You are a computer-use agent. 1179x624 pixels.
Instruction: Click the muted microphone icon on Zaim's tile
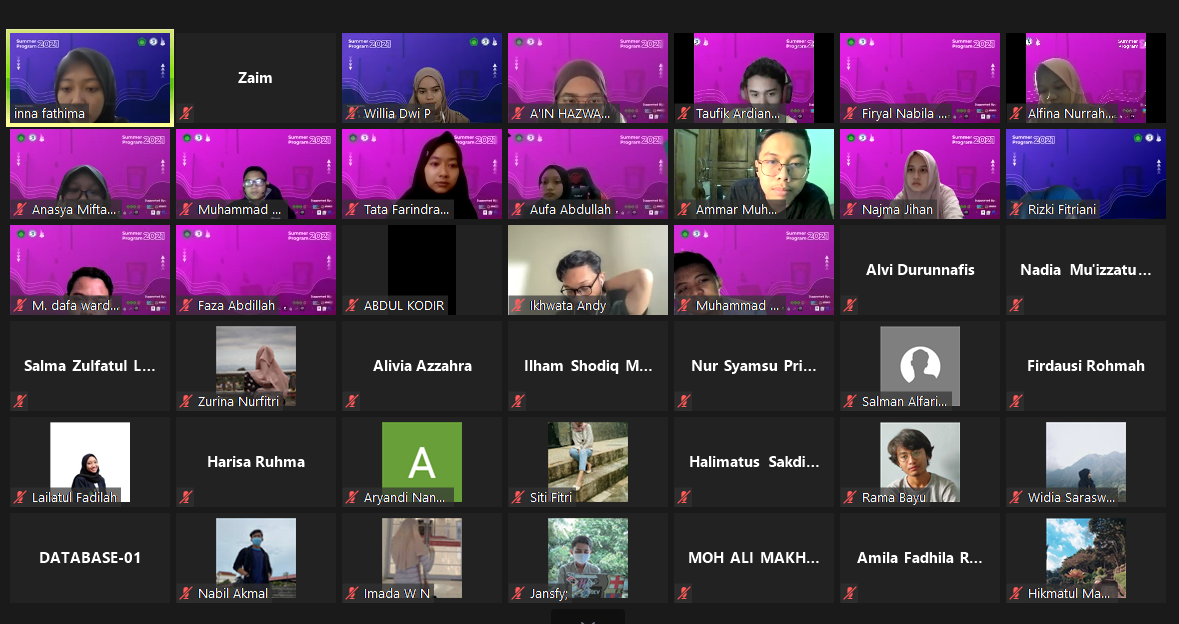click(187, 114)
